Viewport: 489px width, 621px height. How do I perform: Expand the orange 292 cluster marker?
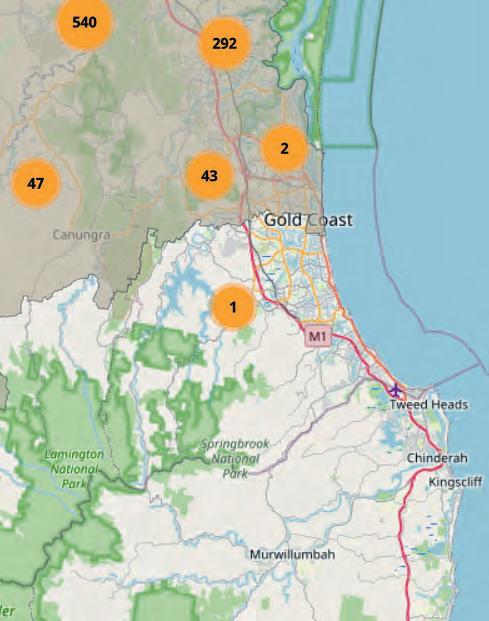click(225, 43)
